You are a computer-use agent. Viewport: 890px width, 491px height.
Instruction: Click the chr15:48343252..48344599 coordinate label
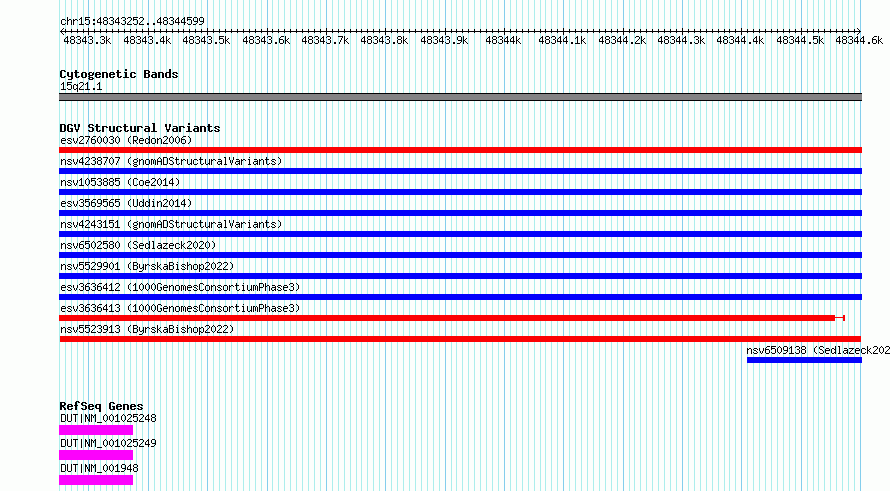coord(132,21)
